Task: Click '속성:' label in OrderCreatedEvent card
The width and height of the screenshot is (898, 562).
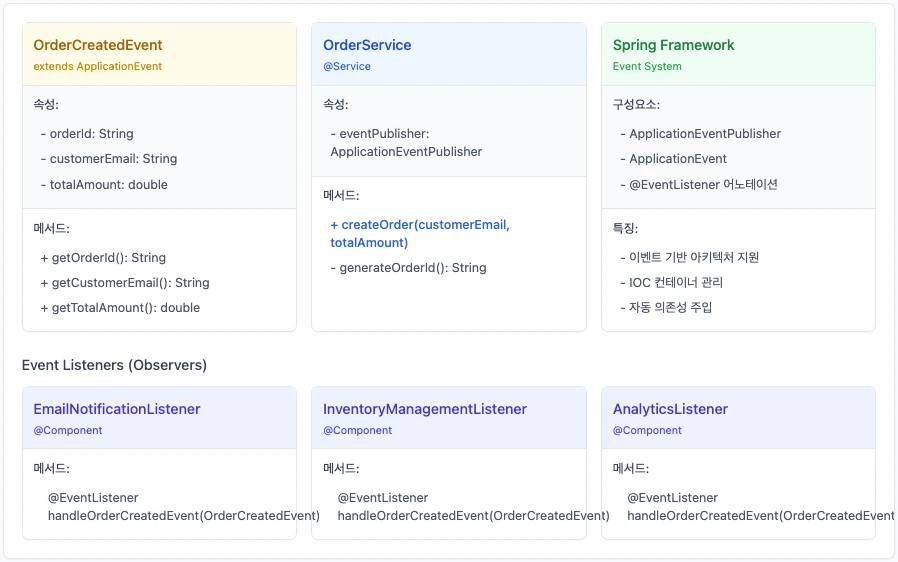Action: pos(46,105)
